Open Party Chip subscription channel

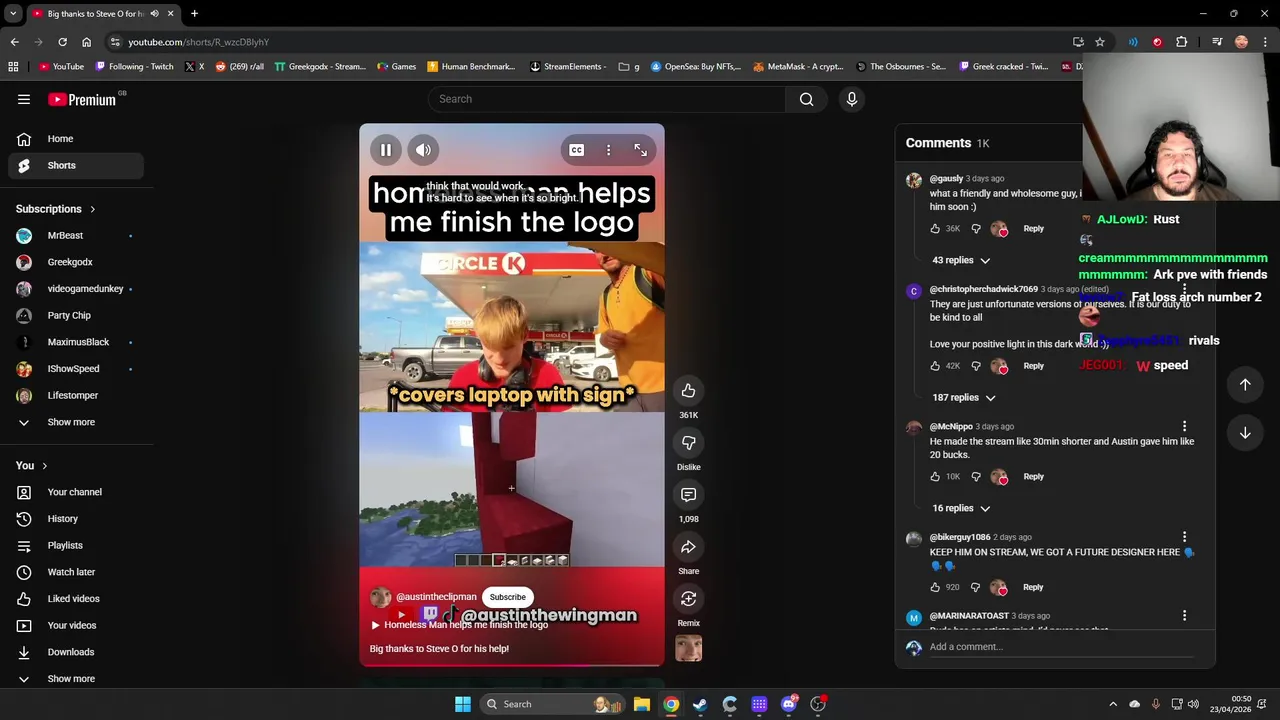(76, 315)
